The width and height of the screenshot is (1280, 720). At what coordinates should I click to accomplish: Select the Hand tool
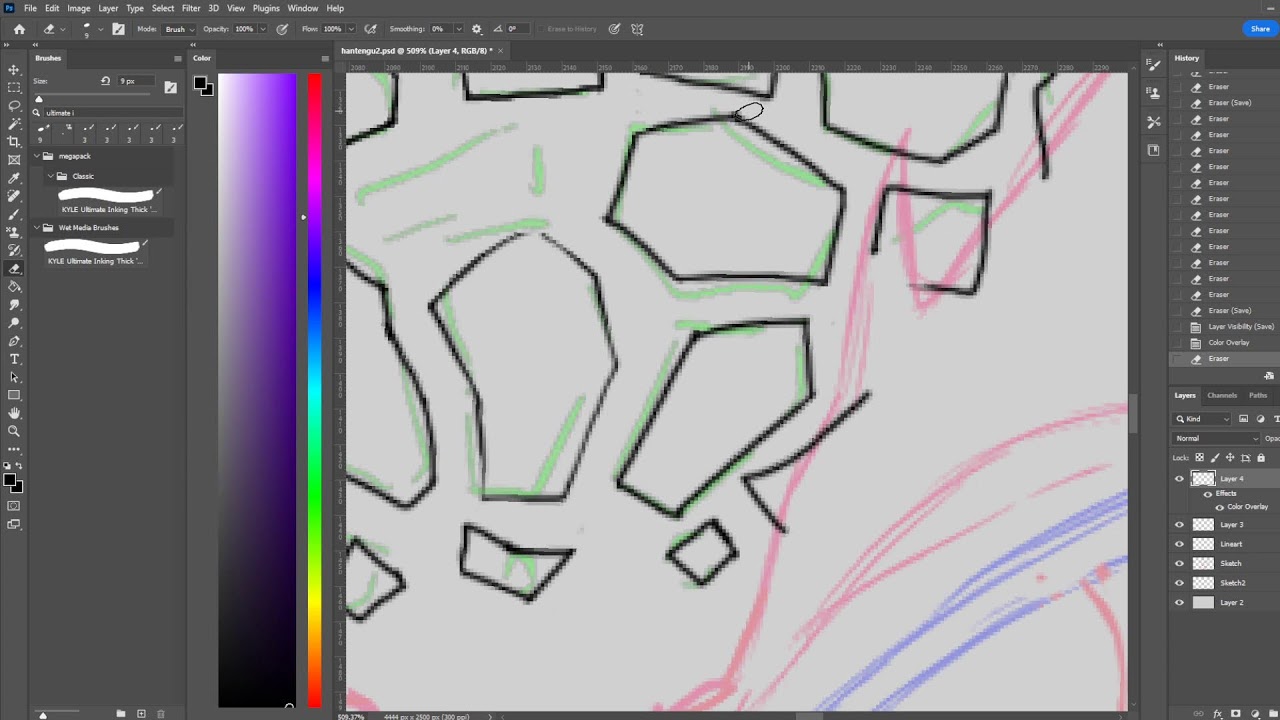pyautogui.click(x=14, y=413)
